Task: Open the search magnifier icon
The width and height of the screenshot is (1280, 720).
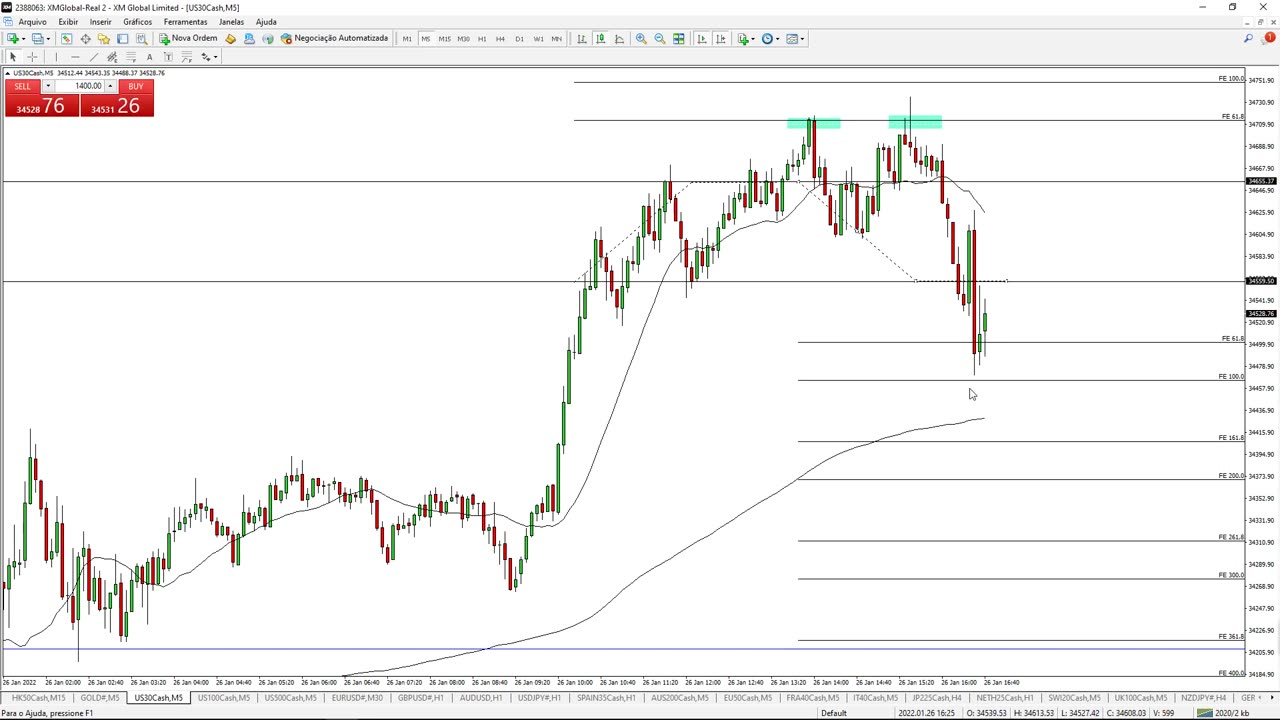Action: [1248, 39]
